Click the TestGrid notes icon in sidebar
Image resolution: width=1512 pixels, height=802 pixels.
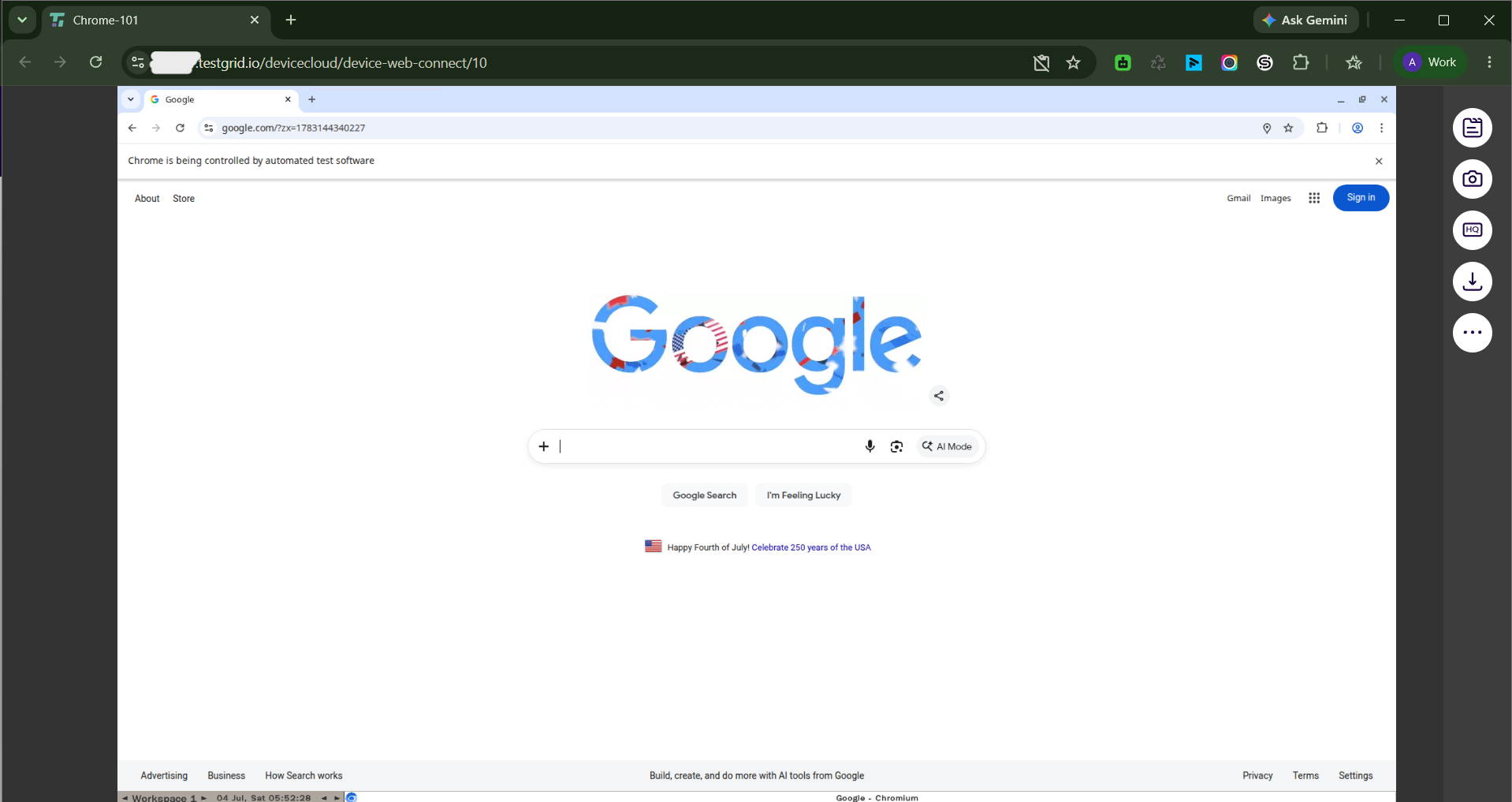tap(1472, 128)
